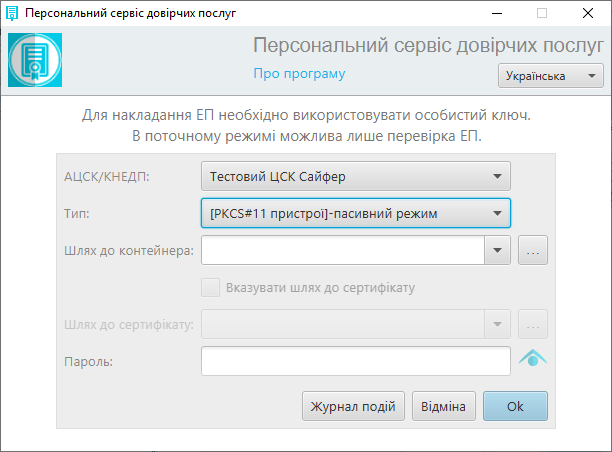This screenshot has height=452, width=612.
Task: Minimize the window
Action: (497, 13)
